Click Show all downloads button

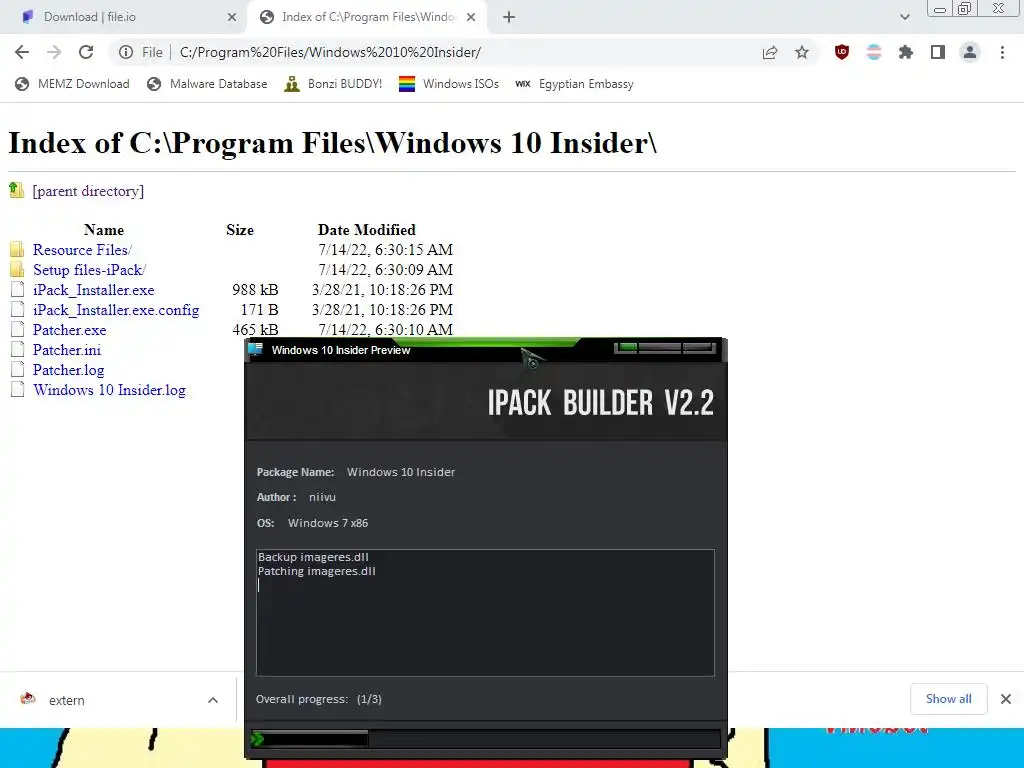point(948,699)
